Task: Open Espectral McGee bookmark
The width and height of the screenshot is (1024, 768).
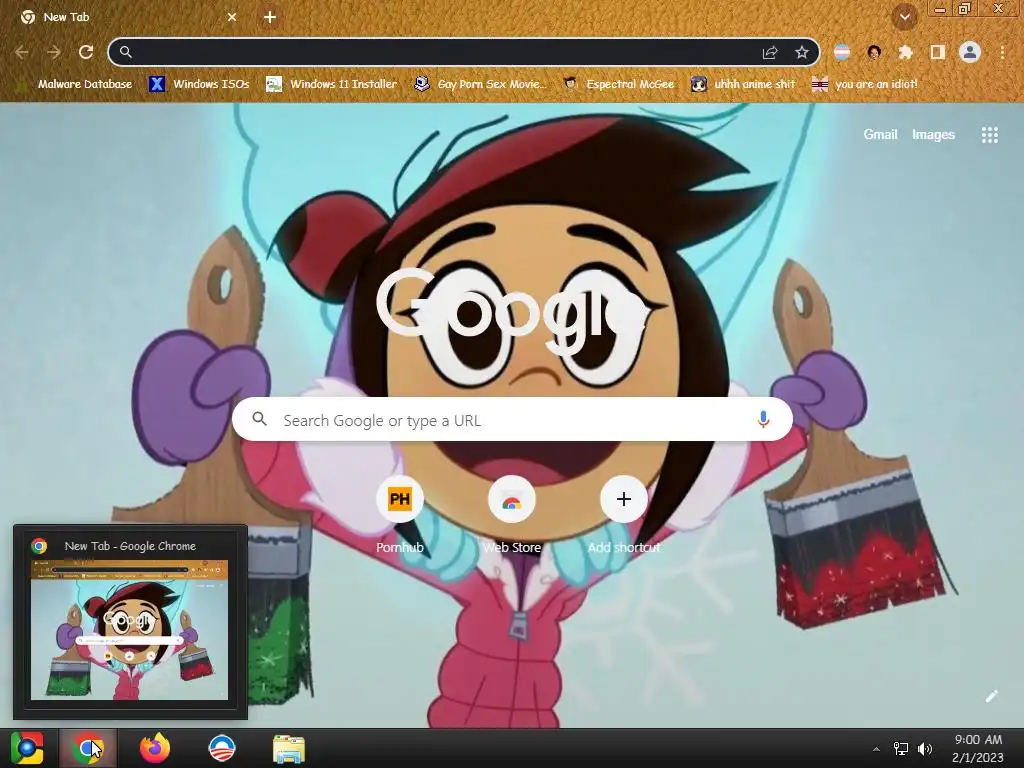Action: pyautogui.click(x=619, y=84)
